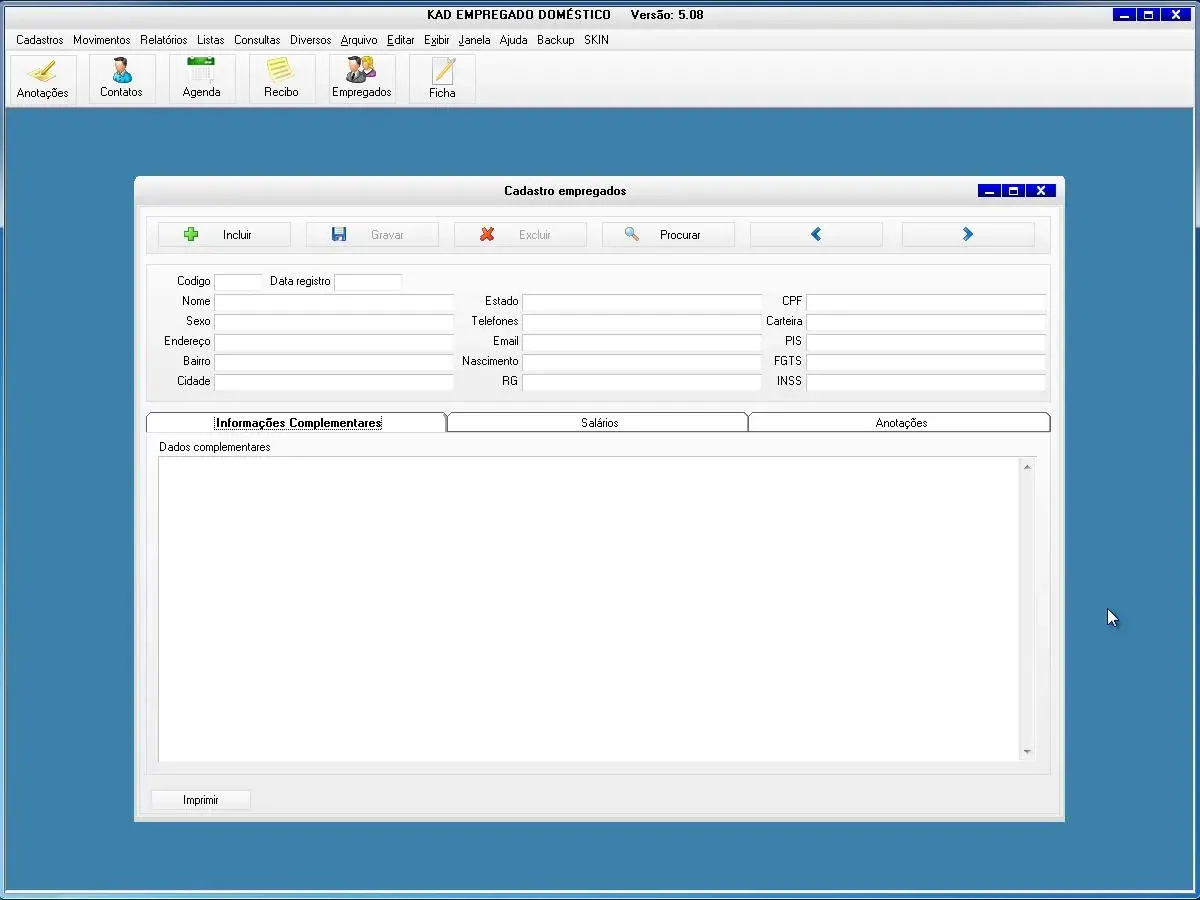Click scrollbar down arrow in Dados complementares
Screen dimensions: 1200x900
(1027, 752)
